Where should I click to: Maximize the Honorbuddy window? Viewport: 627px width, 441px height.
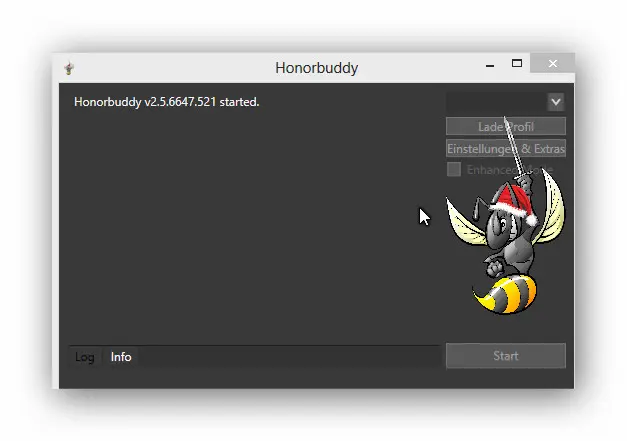tap(517, 65)
